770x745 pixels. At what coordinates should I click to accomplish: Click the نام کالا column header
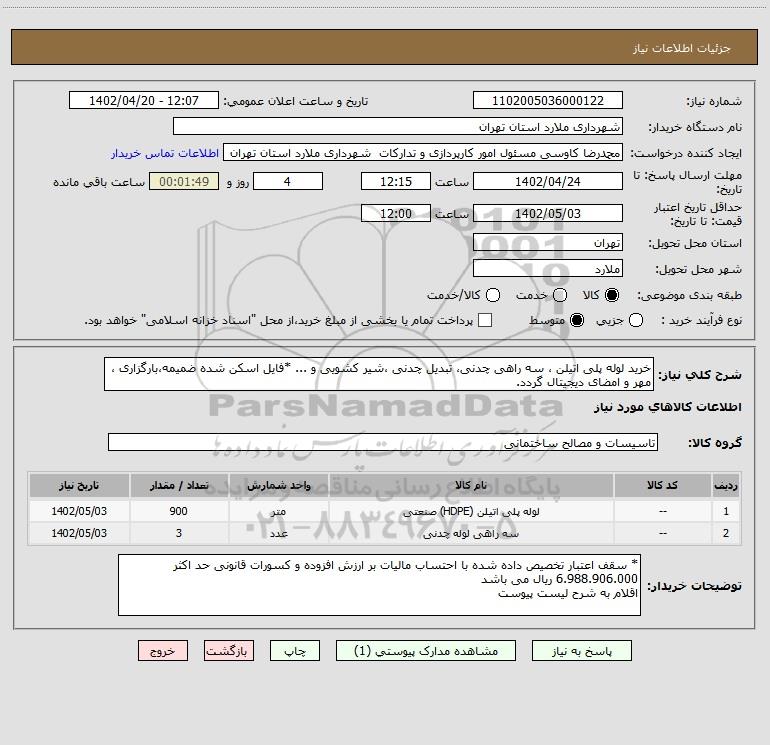[x=471, y=485]
